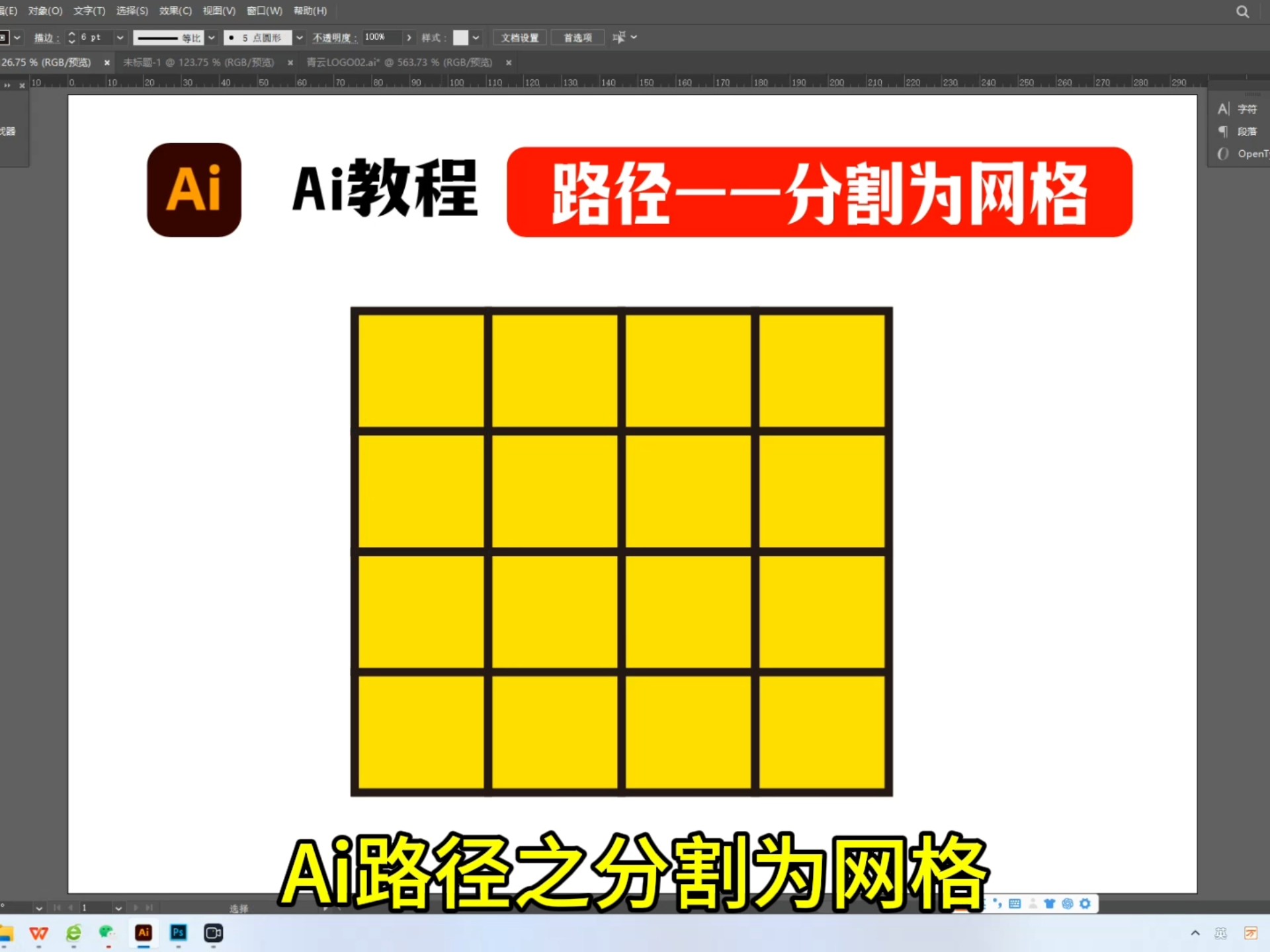Viewport: 1270px width, 952px height.
Task: Click the opacity 100% input field
Action: pos(382,38)
